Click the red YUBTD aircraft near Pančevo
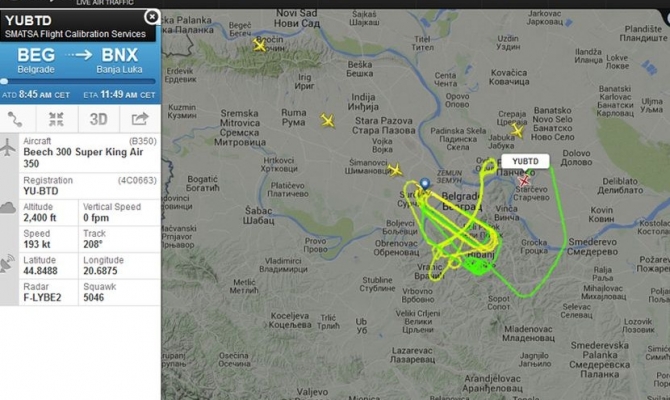The height and width of the screenshot is (400, 670). click(524, 180)
